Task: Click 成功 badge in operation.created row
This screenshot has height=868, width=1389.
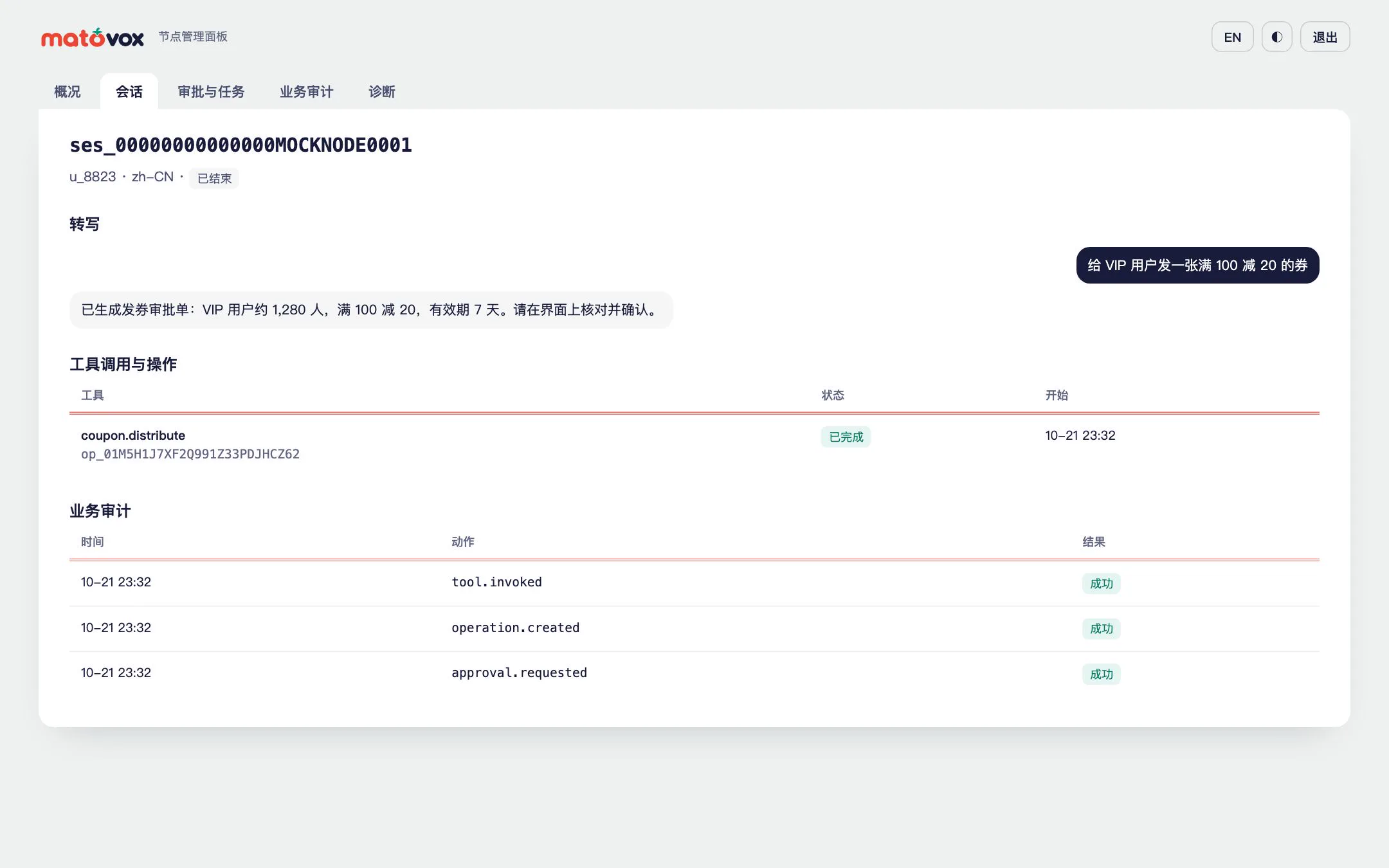Action: point(1101,629)
